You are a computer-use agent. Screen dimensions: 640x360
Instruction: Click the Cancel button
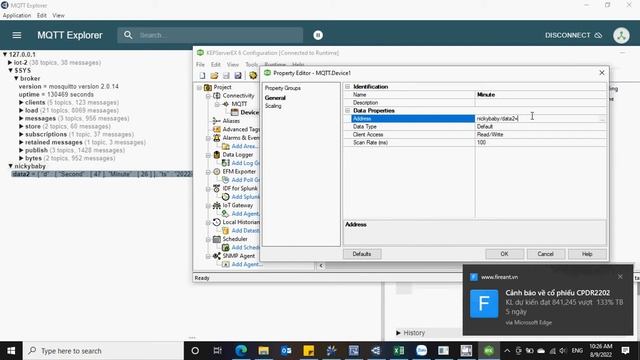545,254
